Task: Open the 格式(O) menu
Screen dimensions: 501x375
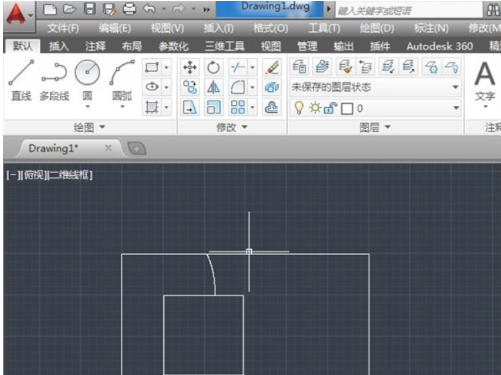Action: tap(271, 29)
